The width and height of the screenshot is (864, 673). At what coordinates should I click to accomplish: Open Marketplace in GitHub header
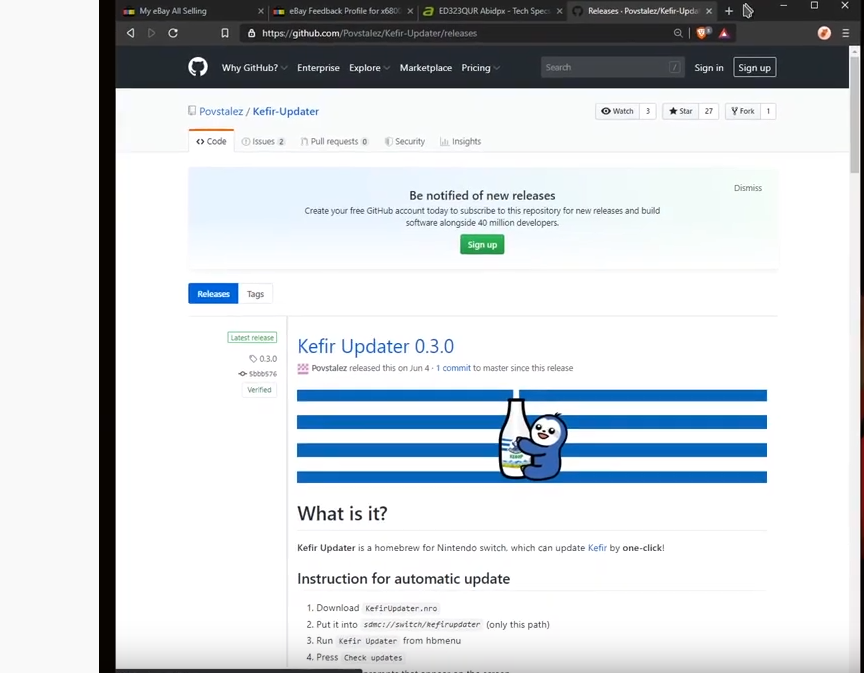[425, 67]
